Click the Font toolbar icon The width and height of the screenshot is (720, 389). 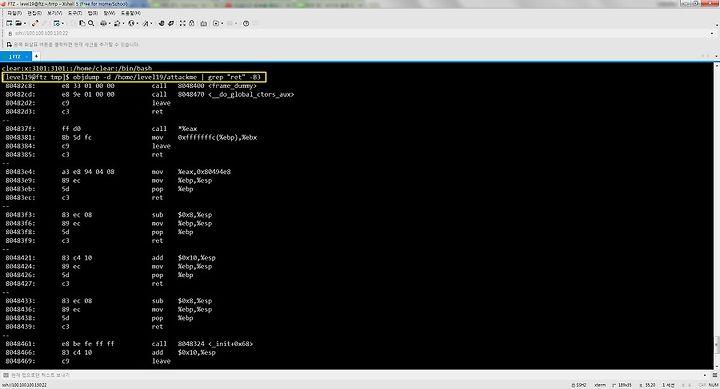click(146, 23)
